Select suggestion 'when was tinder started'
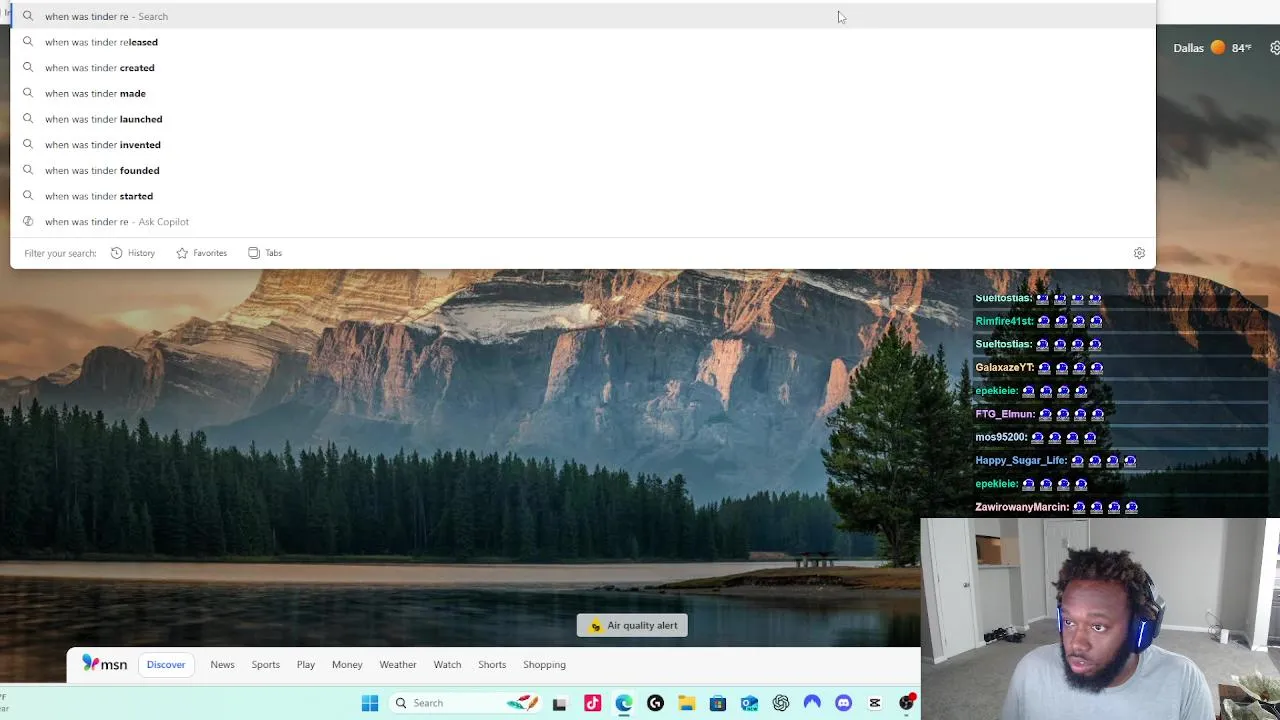1280x720 pixels. tap(583, 196)
